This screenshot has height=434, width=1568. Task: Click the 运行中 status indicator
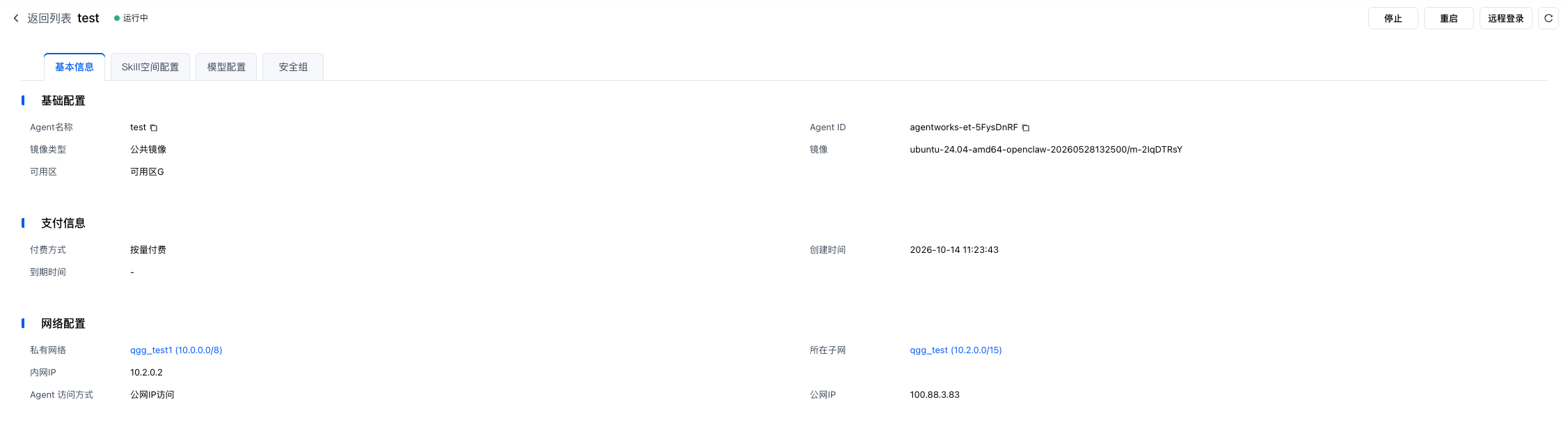coord(131,18)
